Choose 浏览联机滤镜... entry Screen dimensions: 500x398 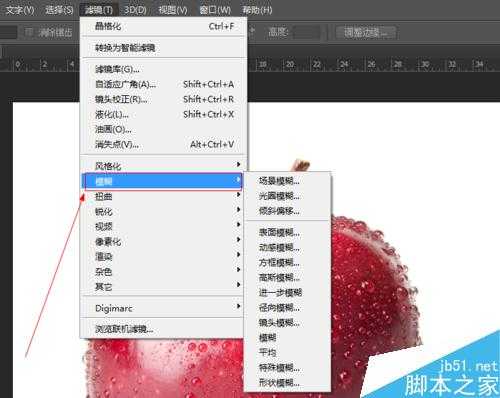(163, 329)
